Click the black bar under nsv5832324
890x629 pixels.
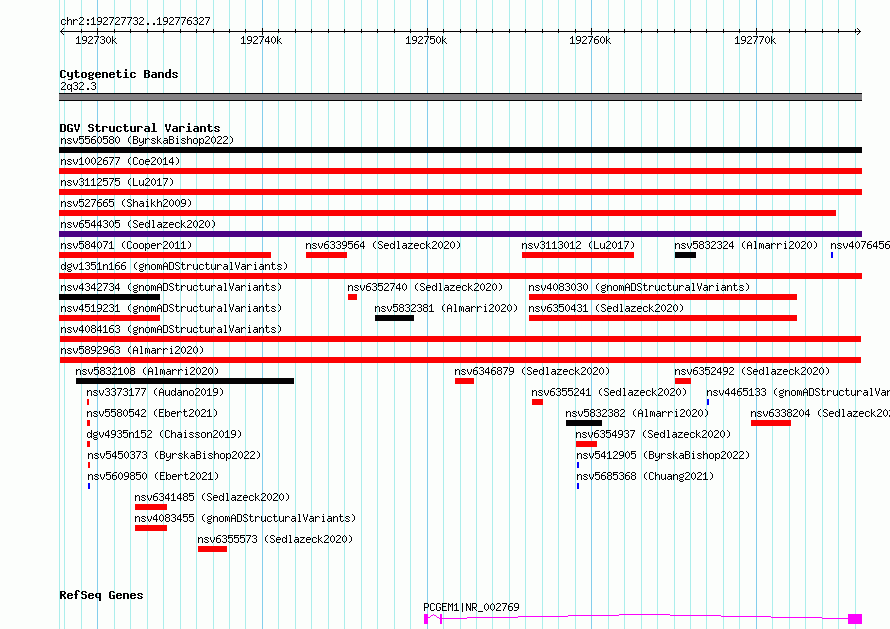click(685, 255)
